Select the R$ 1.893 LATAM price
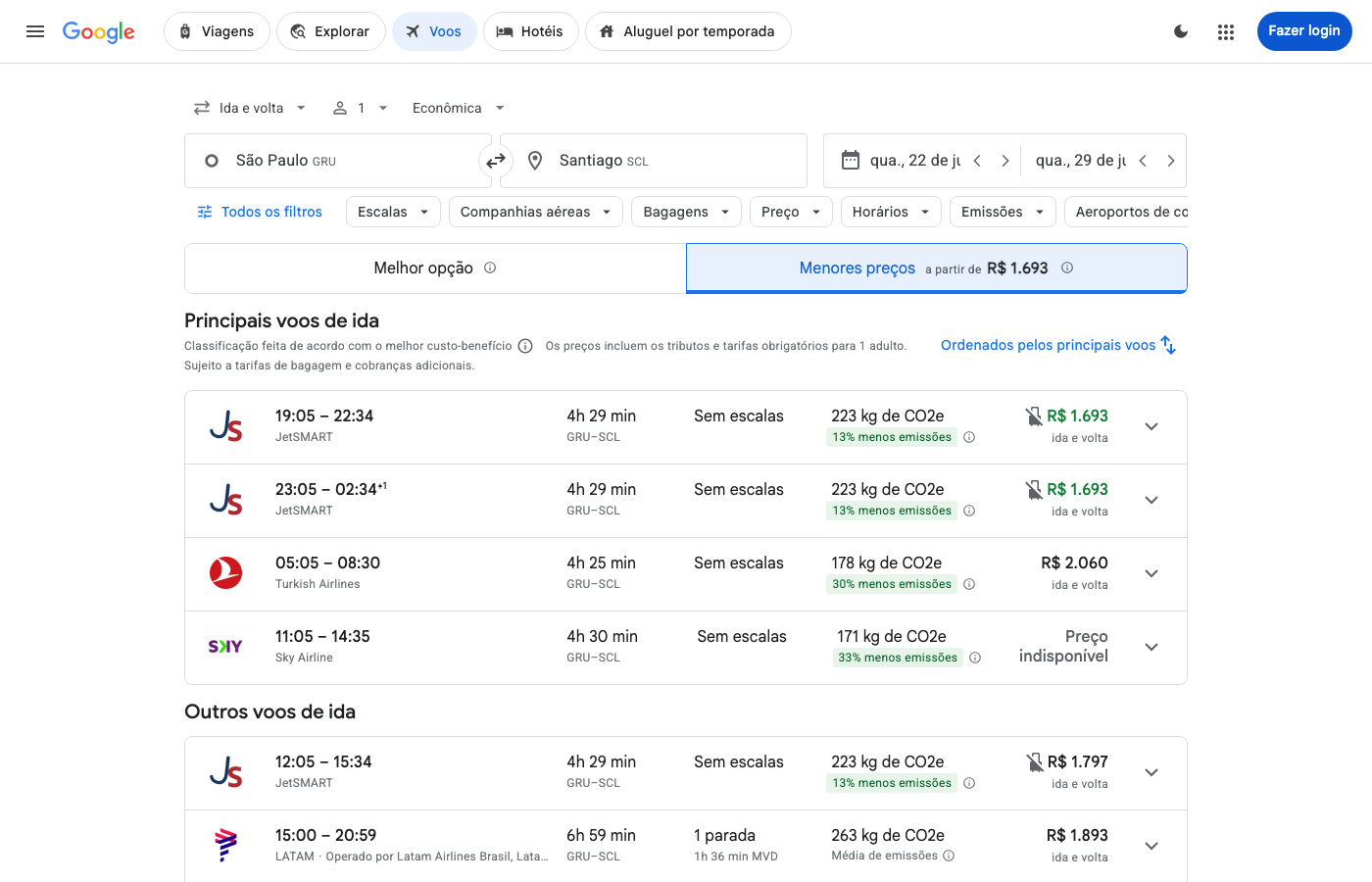1372x882 pixels. pos(1077,836)
